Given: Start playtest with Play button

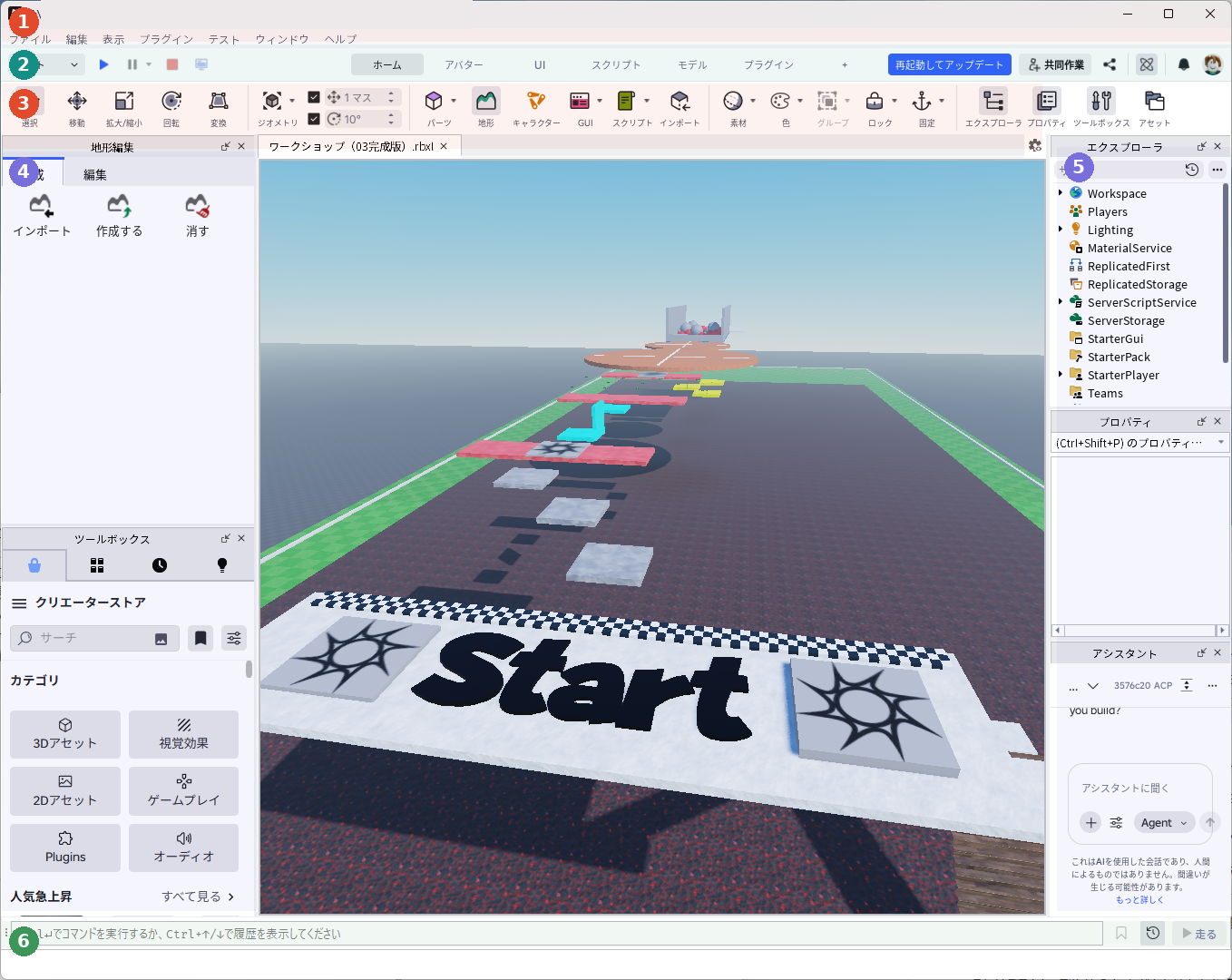Looking at the screenshot, I should 104,64.
